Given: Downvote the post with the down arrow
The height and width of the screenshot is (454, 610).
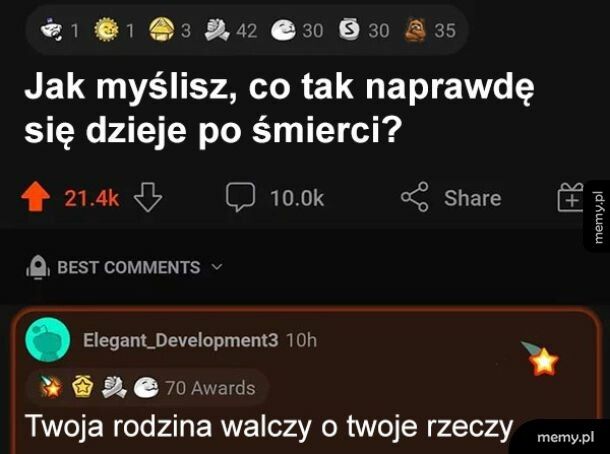Looking at the screenshot, I should click(148, 197).
